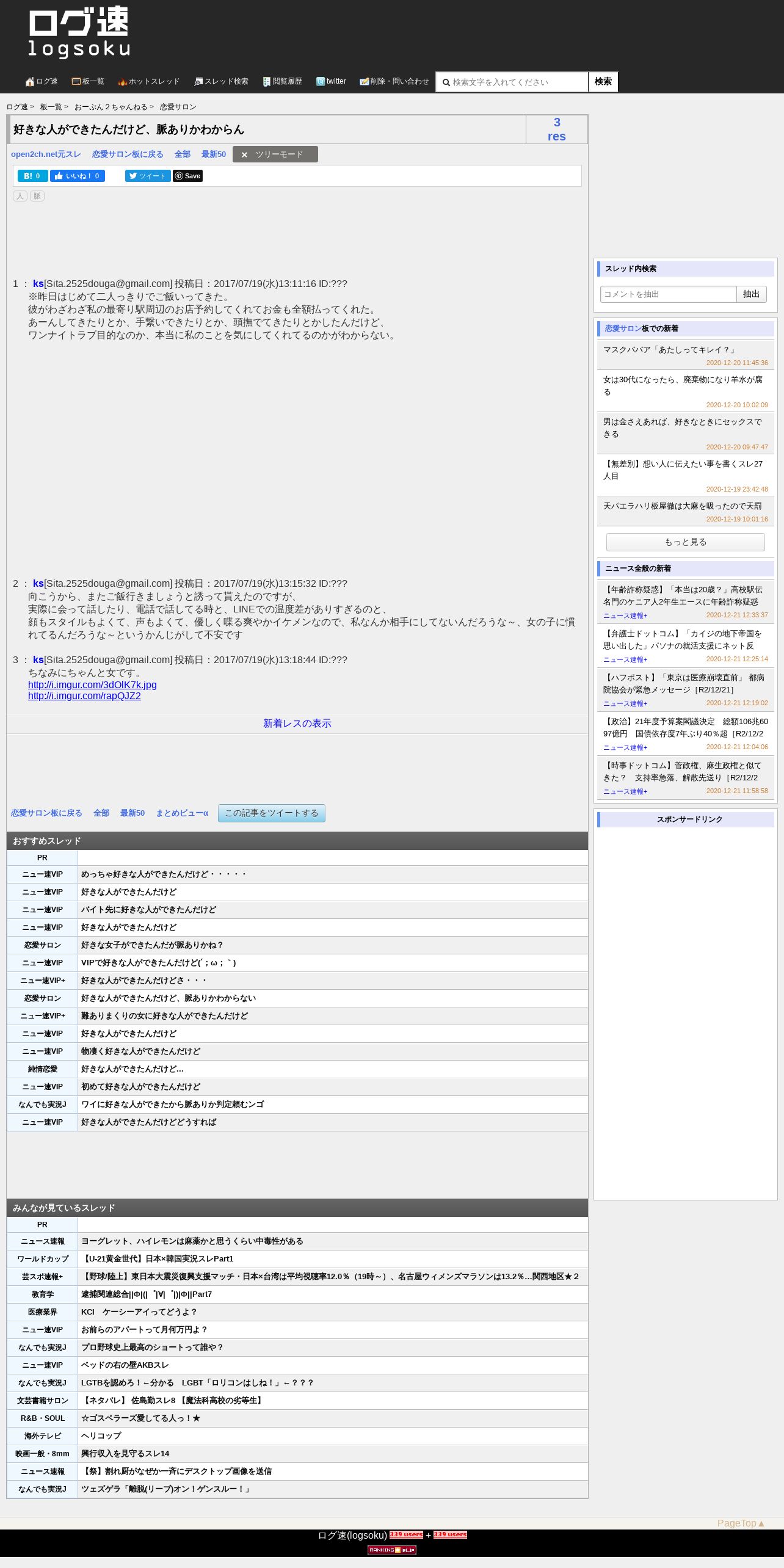Click the Facebook いいね！ button
The width and height of the screenshot is (784, 1568).
click(x=78, y=176)
